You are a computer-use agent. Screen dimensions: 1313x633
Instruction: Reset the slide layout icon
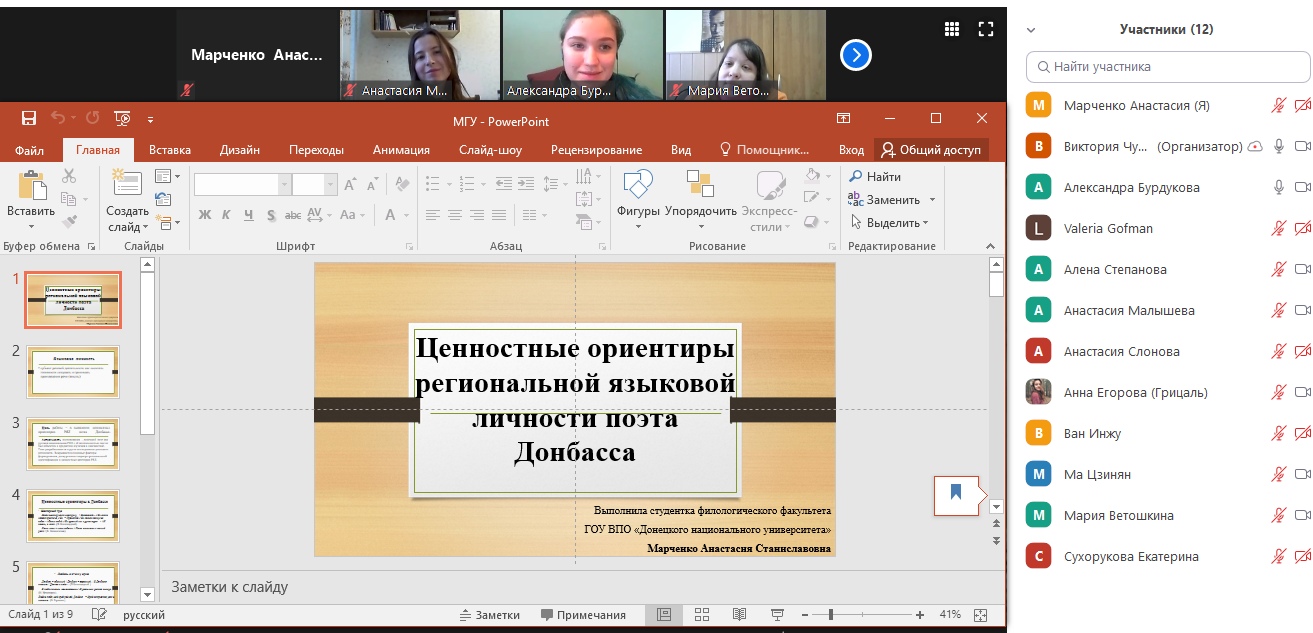(x=164, y=200)
